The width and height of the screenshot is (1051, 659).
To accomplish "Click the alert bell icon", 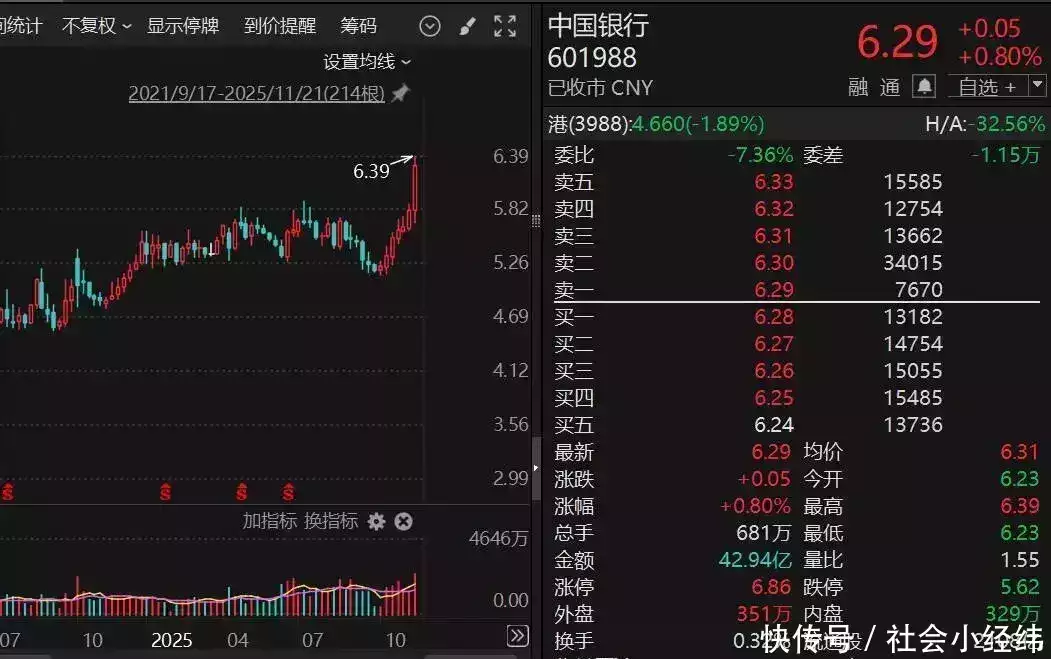I will point(924,87).
